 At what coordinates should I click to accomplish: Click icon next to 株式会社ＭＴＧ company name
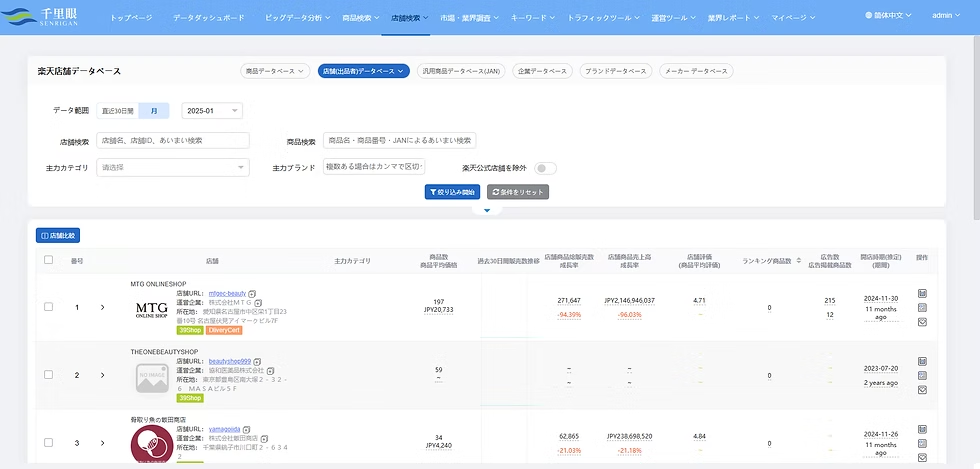pos(258,303)
